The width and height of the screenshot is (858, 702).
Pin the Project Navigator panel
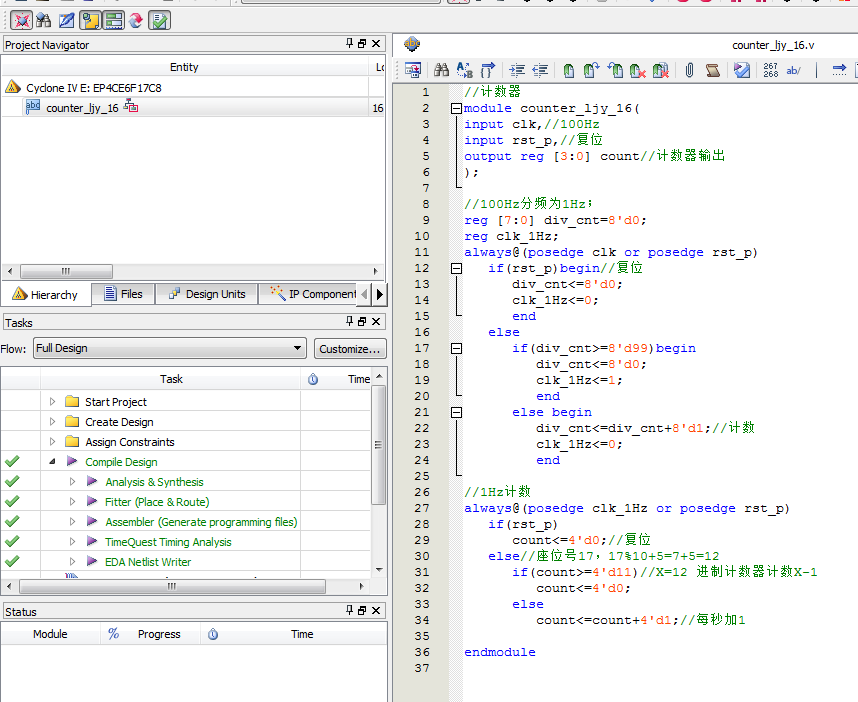click(350, 44)
